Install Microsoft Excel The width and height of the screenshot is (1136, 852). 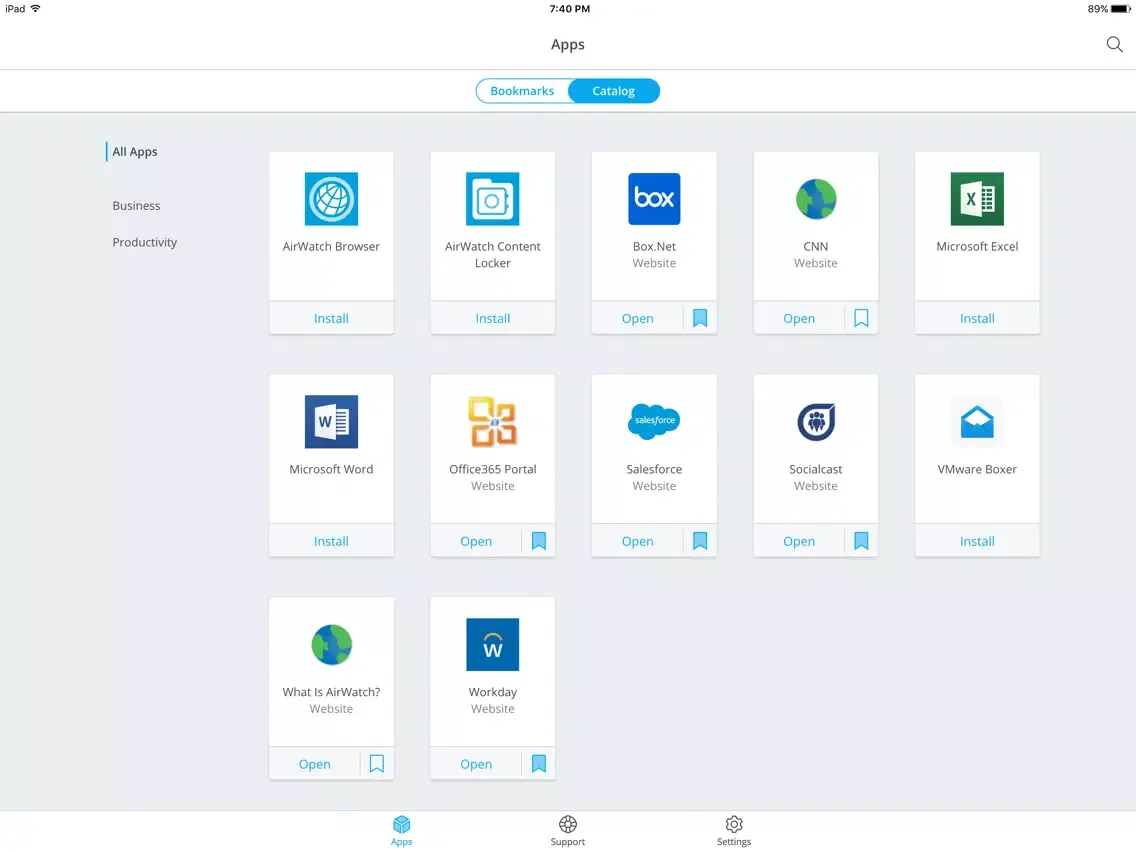pyautogui.click(x=977, y=318)
